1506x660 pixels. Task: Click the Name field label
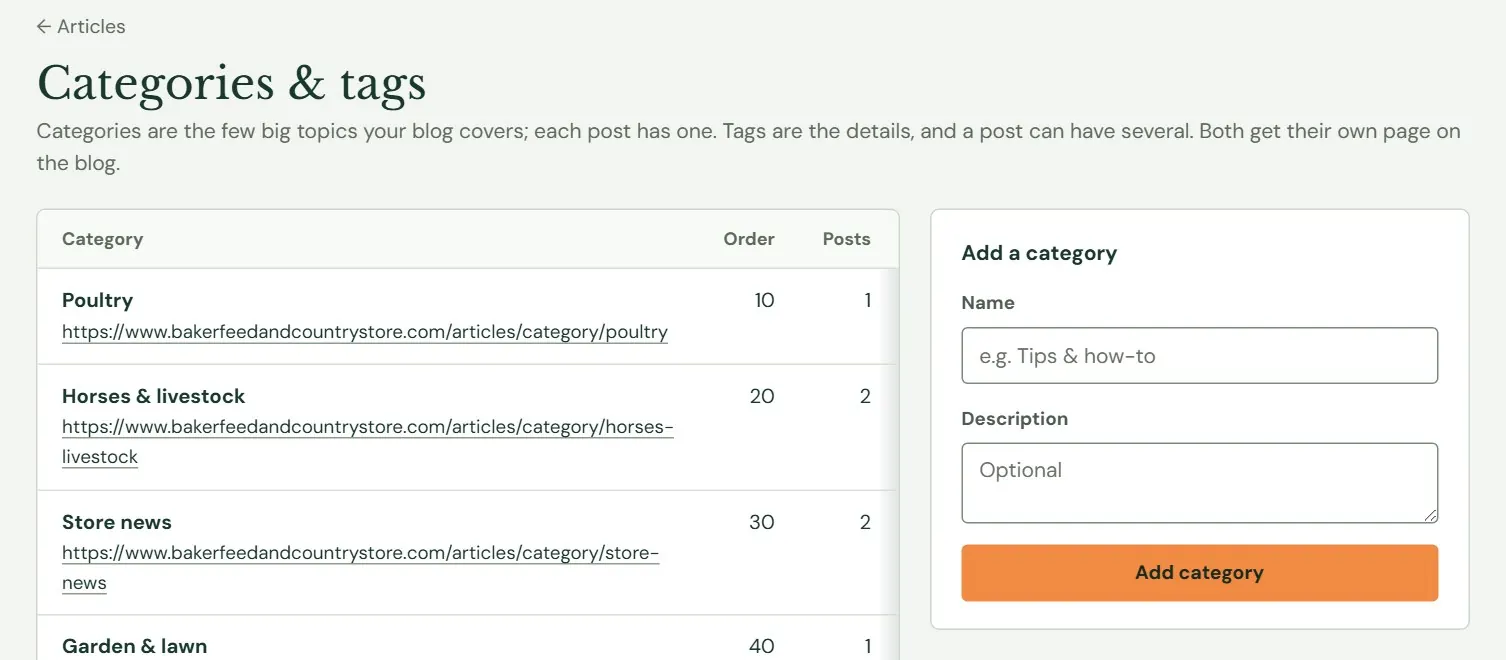(x=988, y=303)
